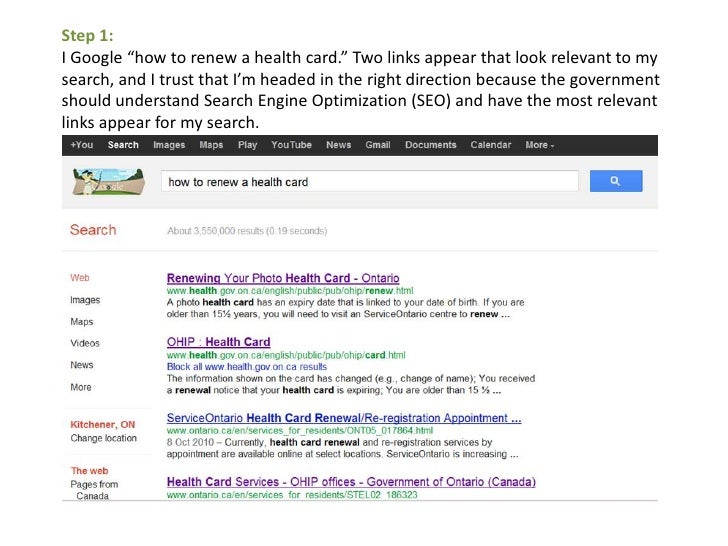Filter results by Images in sidebar
Image resolution: width=728 pixels, height=546 pixels.
85,300
